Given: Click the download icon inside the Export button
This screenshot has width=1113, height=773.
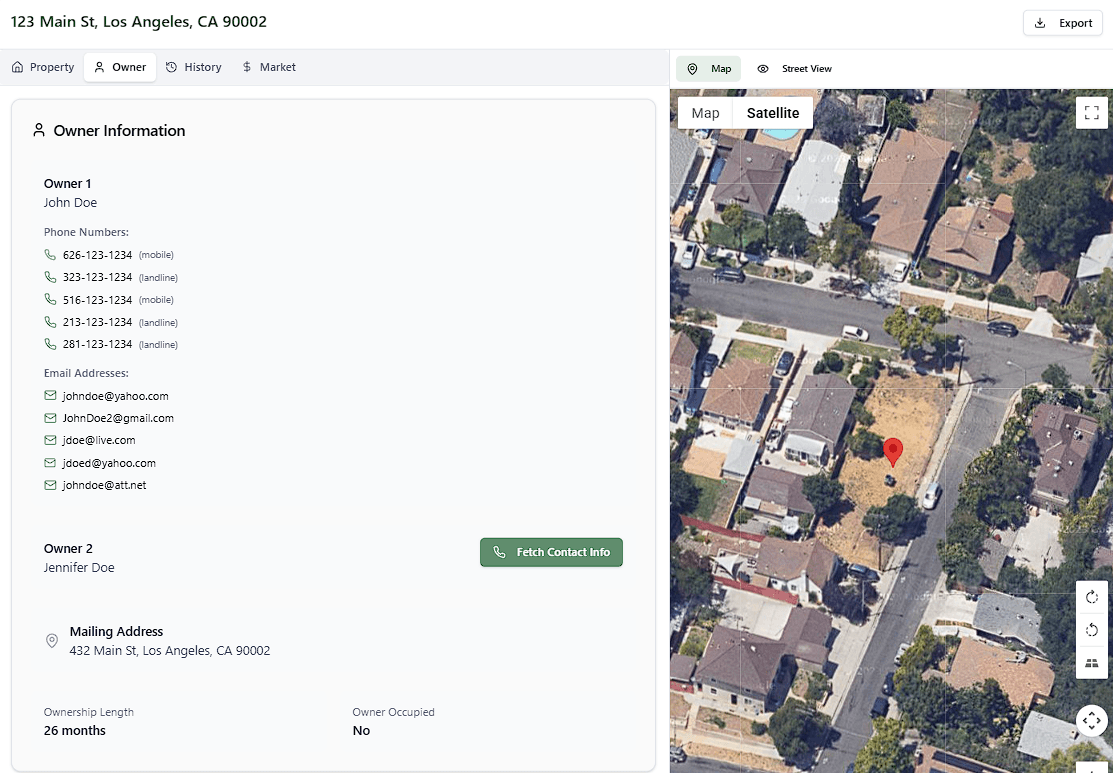Looking at the screenshot, I should [1040, 22].
